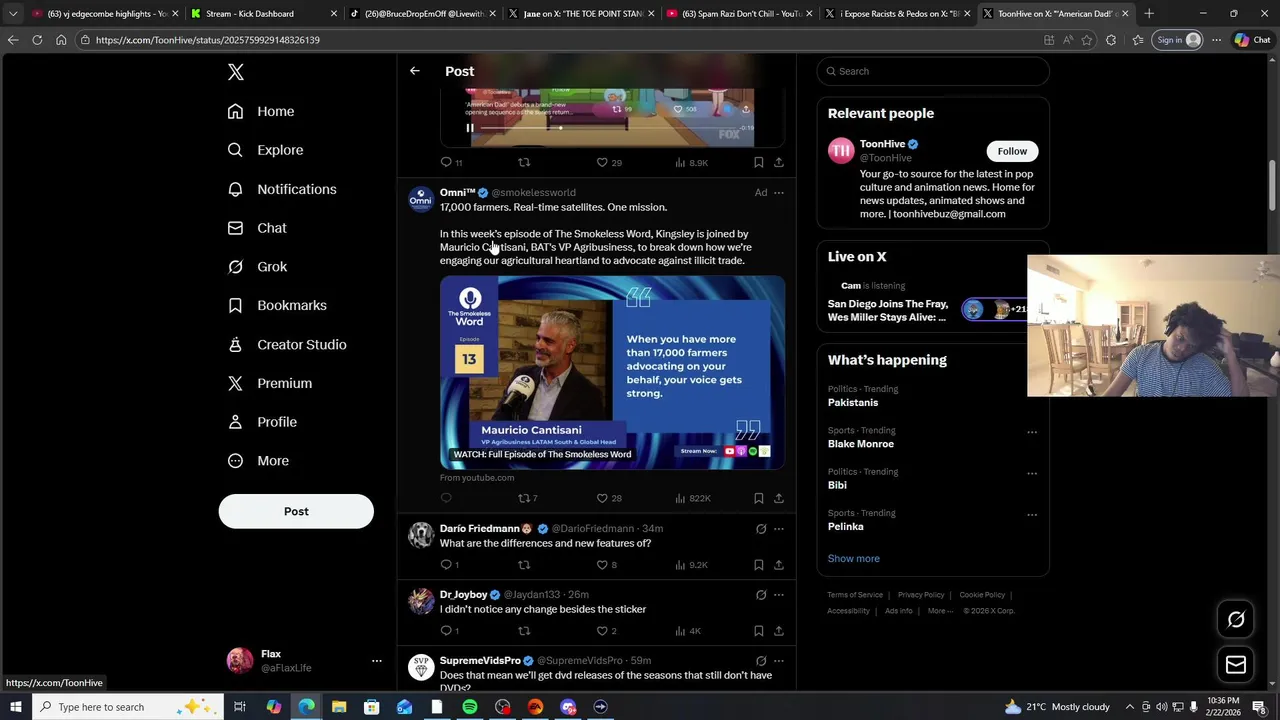Open more options for Blake Monroe trend
Image resolution: width=1280 pixels, height=720 pixels.
pos(1032,433)
